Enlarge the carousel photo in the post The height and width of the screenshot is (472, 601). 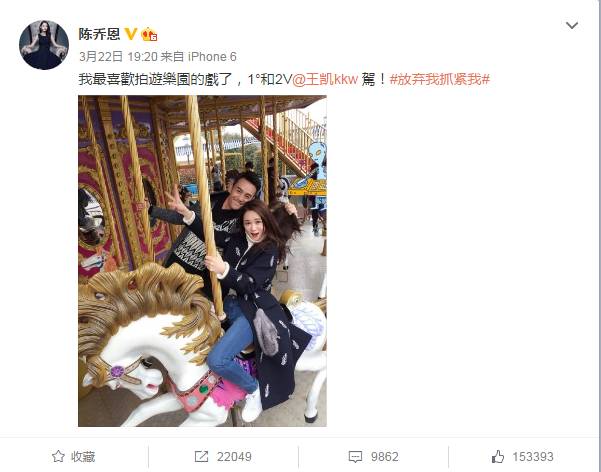pyautogui.click(x=202, y=261)
